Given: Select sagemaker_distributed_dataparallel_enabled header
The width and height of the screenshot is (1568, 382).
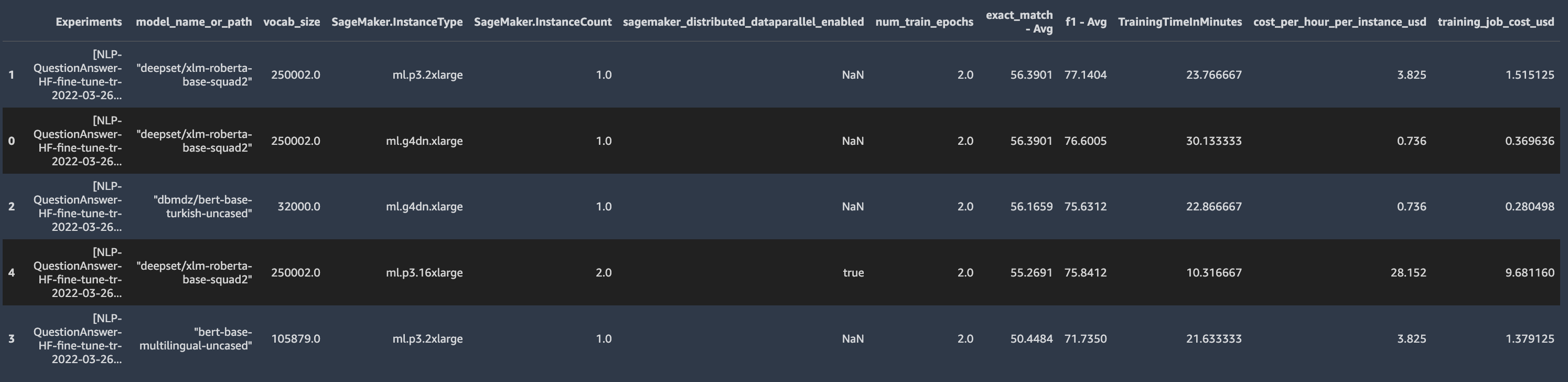Looking at the screenshot, I should [x=743, y=22].
